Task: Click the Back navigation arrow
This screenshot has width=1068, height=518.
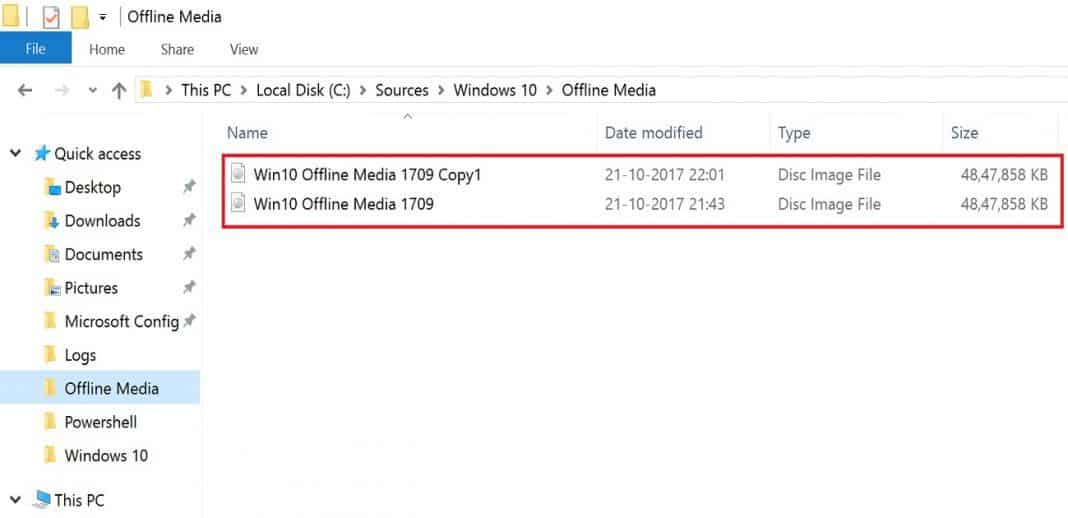Action: click(x=25, y=90)
